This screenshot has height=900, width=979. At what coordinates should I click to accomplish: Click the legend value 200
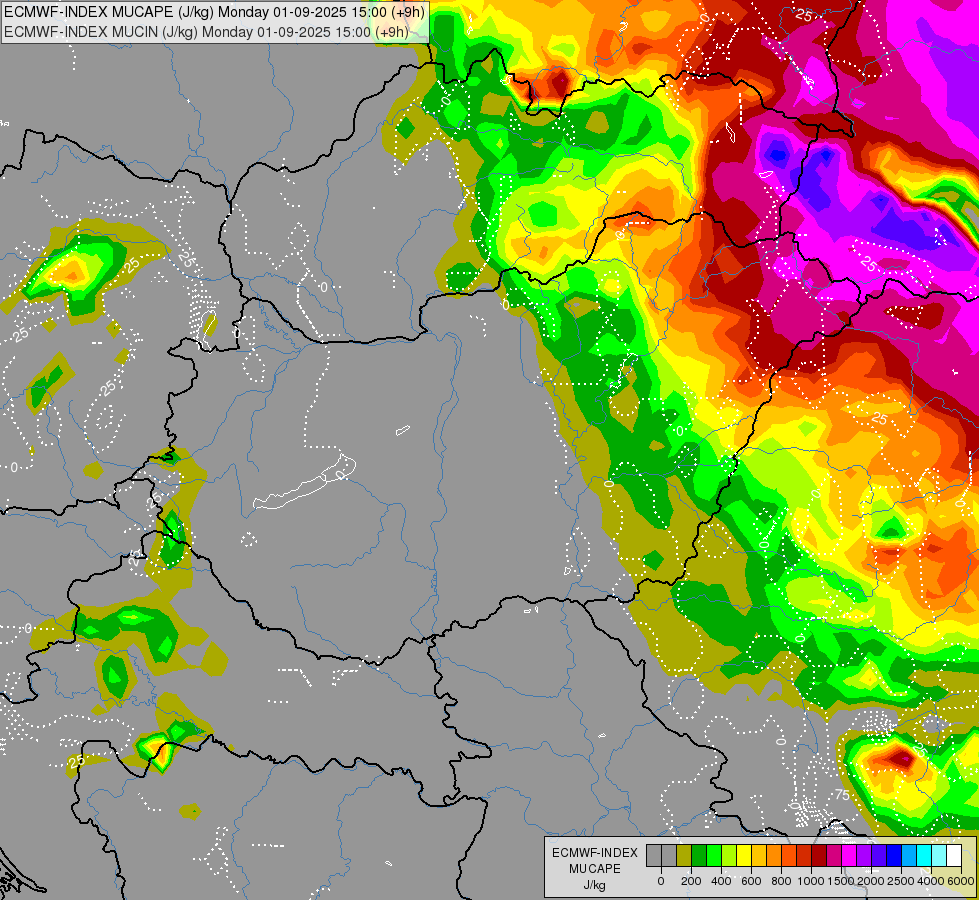691,881
